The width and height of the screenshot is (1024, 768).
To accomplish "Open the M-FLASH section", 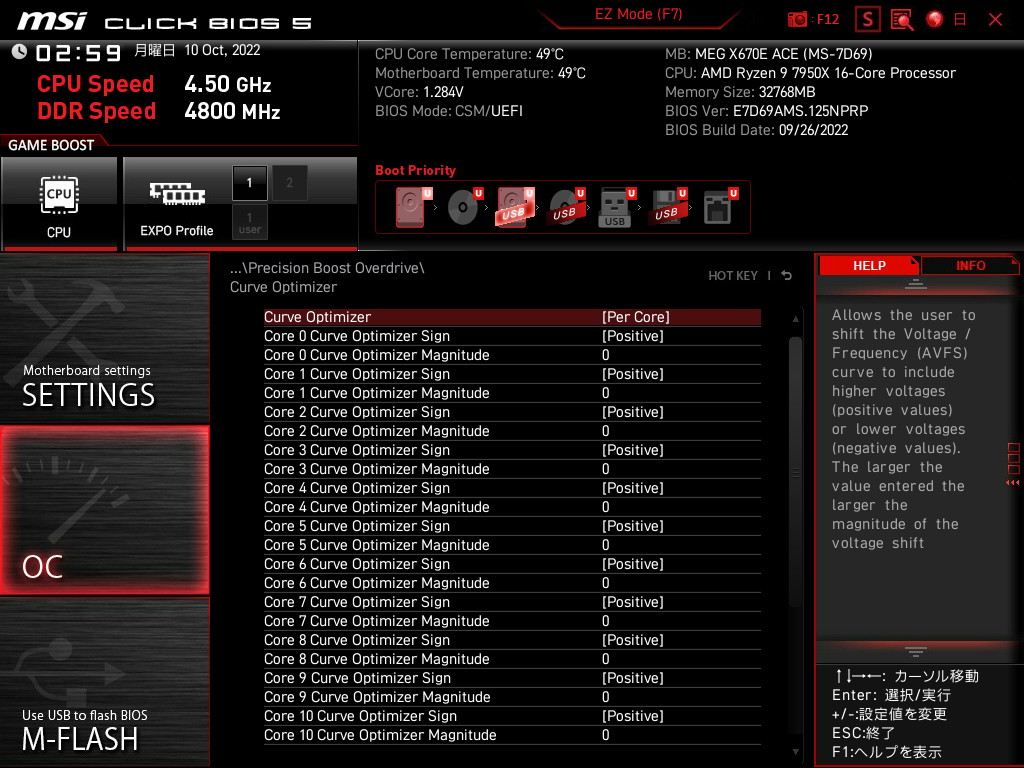I will pyautogui.click(x=104, y=682).
